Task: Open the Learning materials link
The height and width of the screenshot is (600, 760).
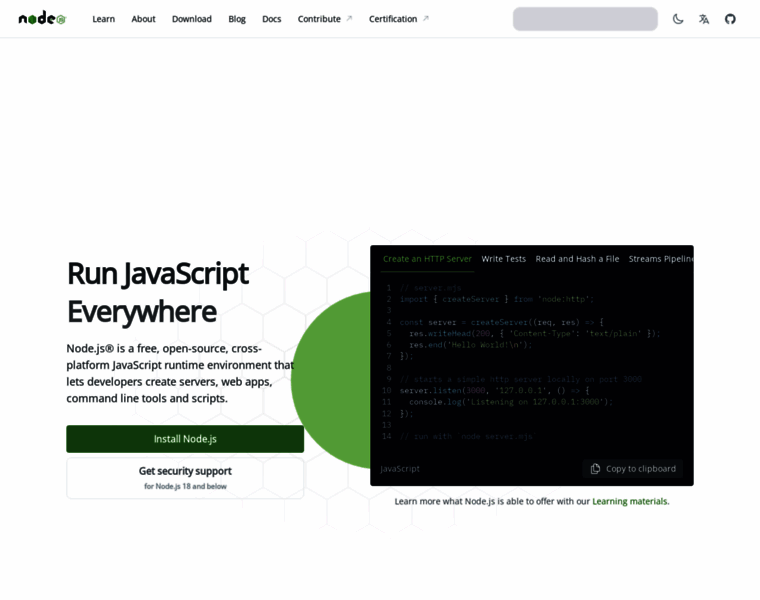Action: point(630,501)
